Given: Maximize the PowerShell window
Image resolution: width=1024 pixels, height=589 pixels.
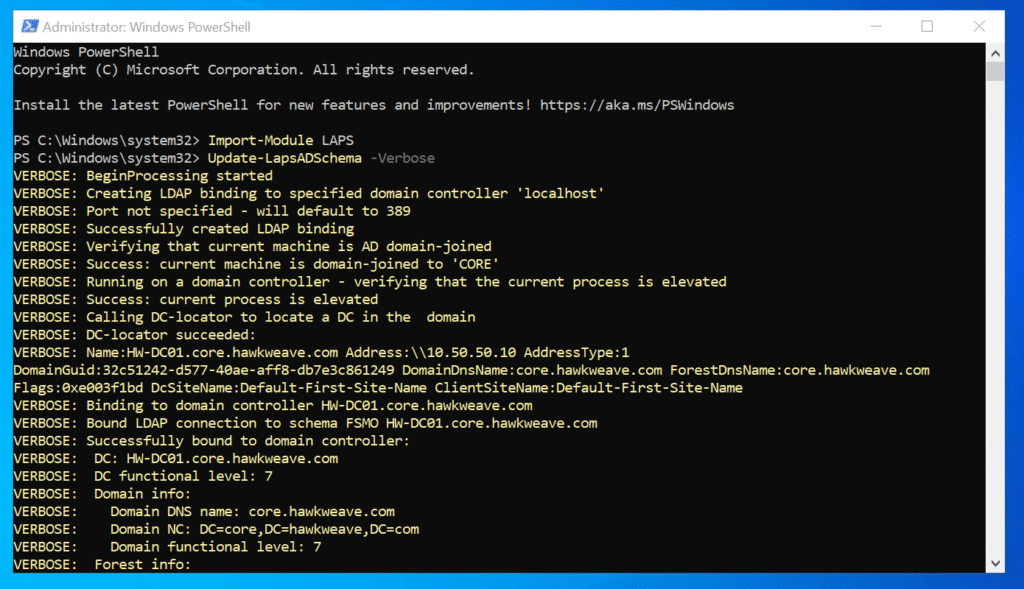Looking at the screenshot, I should coord(927,26).
